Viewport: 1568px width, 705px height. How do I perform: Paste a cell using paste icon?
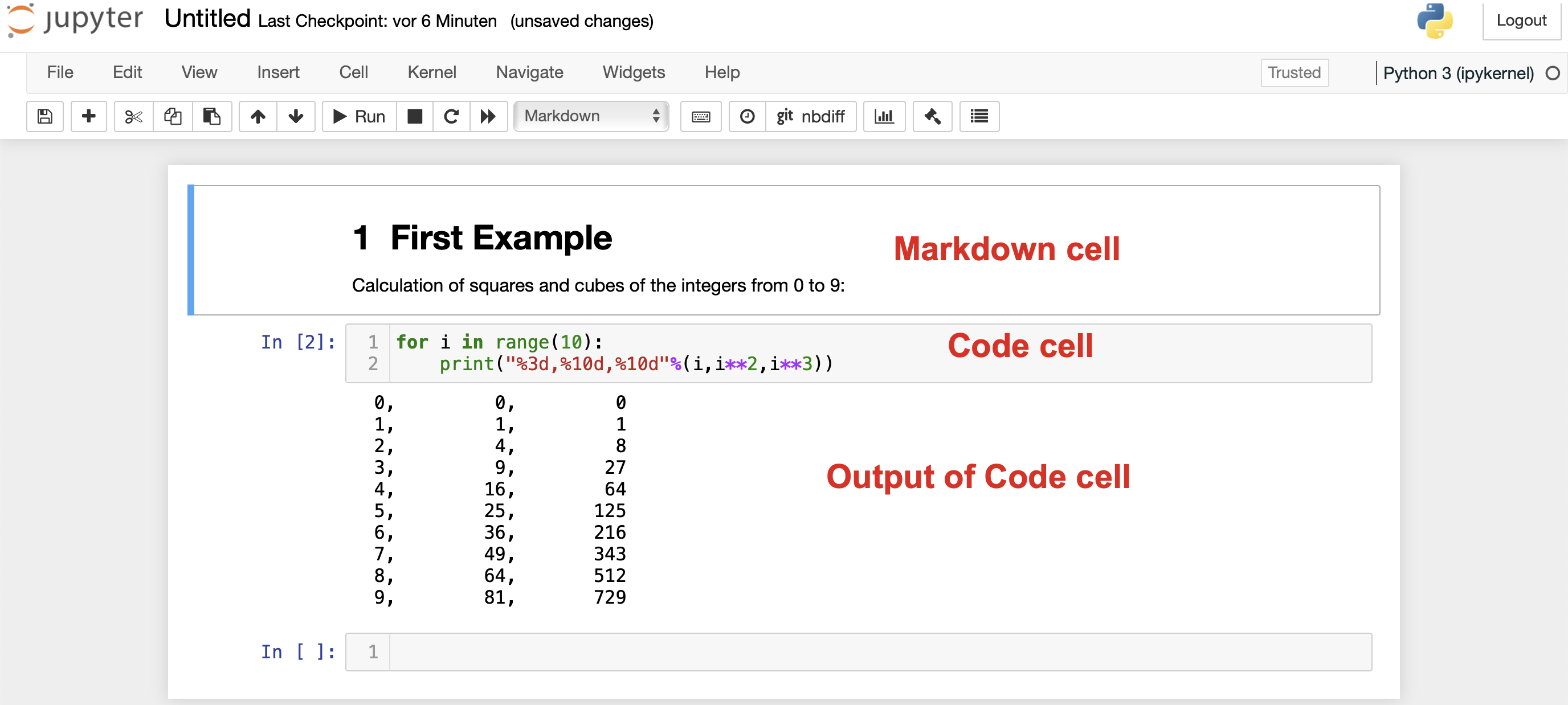[212, 116]
